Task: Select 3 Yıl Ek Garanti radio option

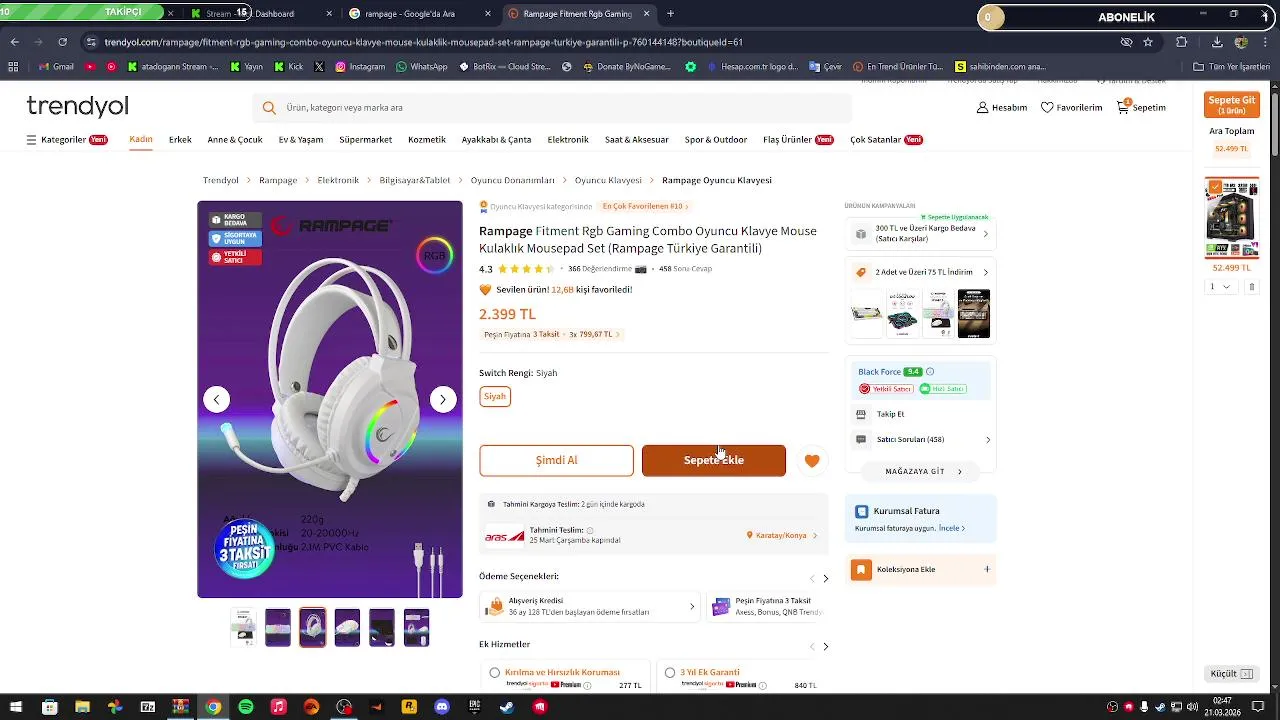Action: coord(670,673)
